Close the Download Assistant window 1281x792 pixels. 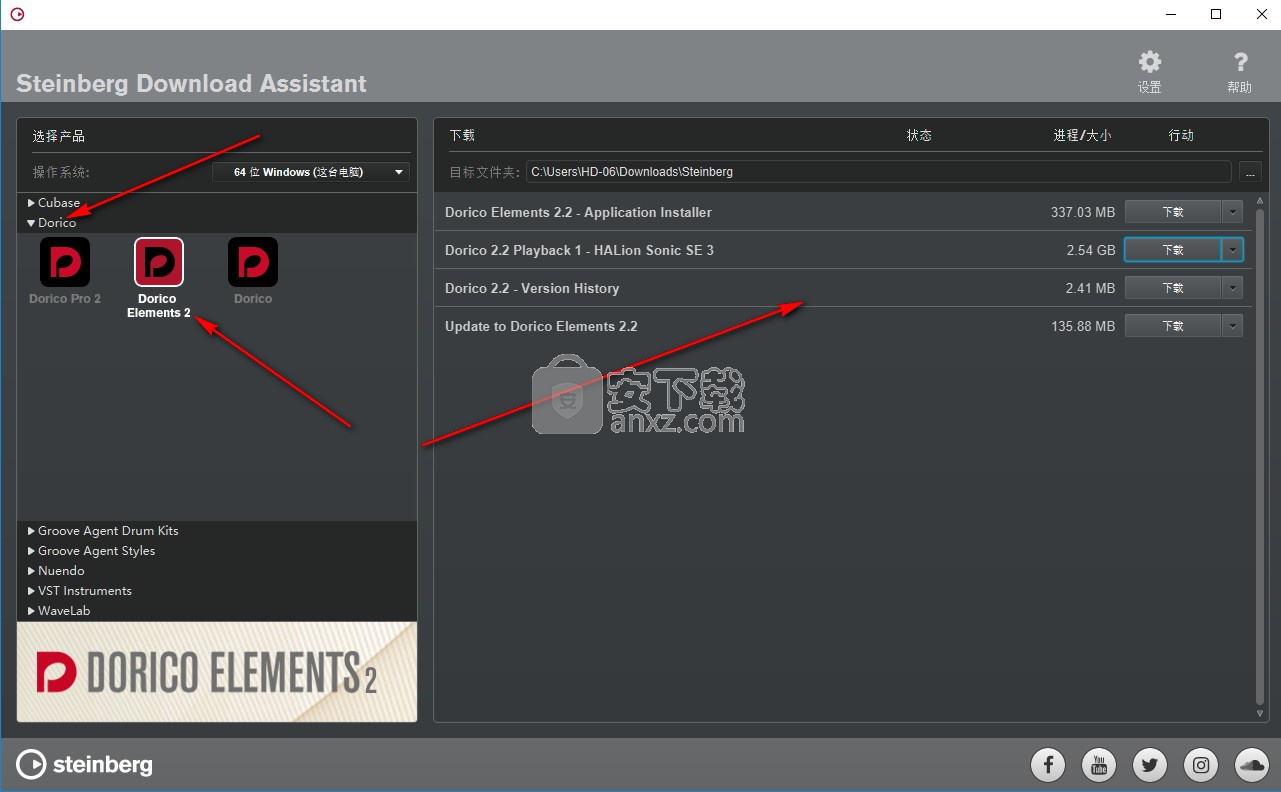[x=1260, y=14]
